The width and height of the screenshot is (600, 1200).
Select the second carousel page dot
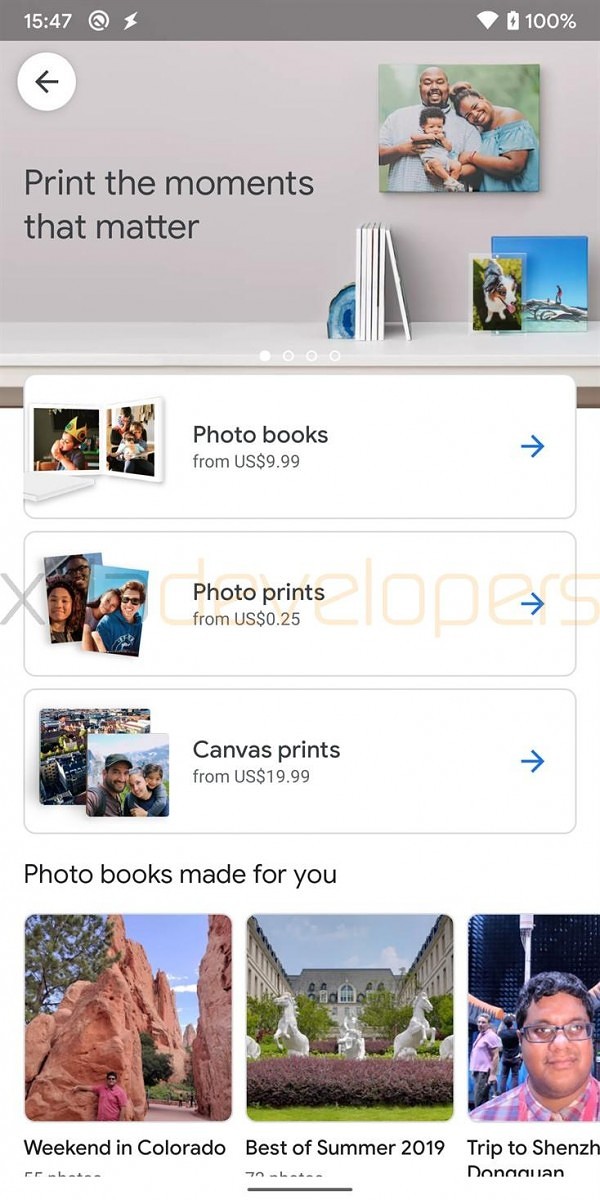point(288,355)
